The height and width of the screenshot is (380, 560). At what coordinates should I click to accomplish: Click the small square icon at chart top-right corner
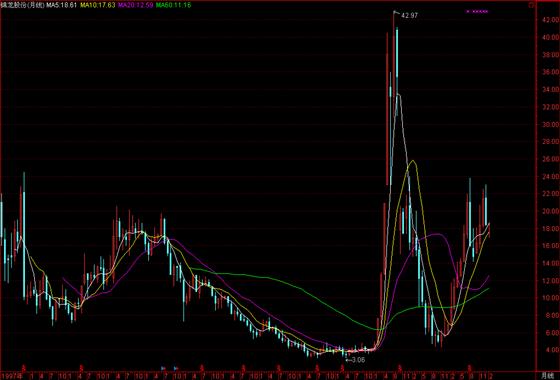[x=531, y=5]
